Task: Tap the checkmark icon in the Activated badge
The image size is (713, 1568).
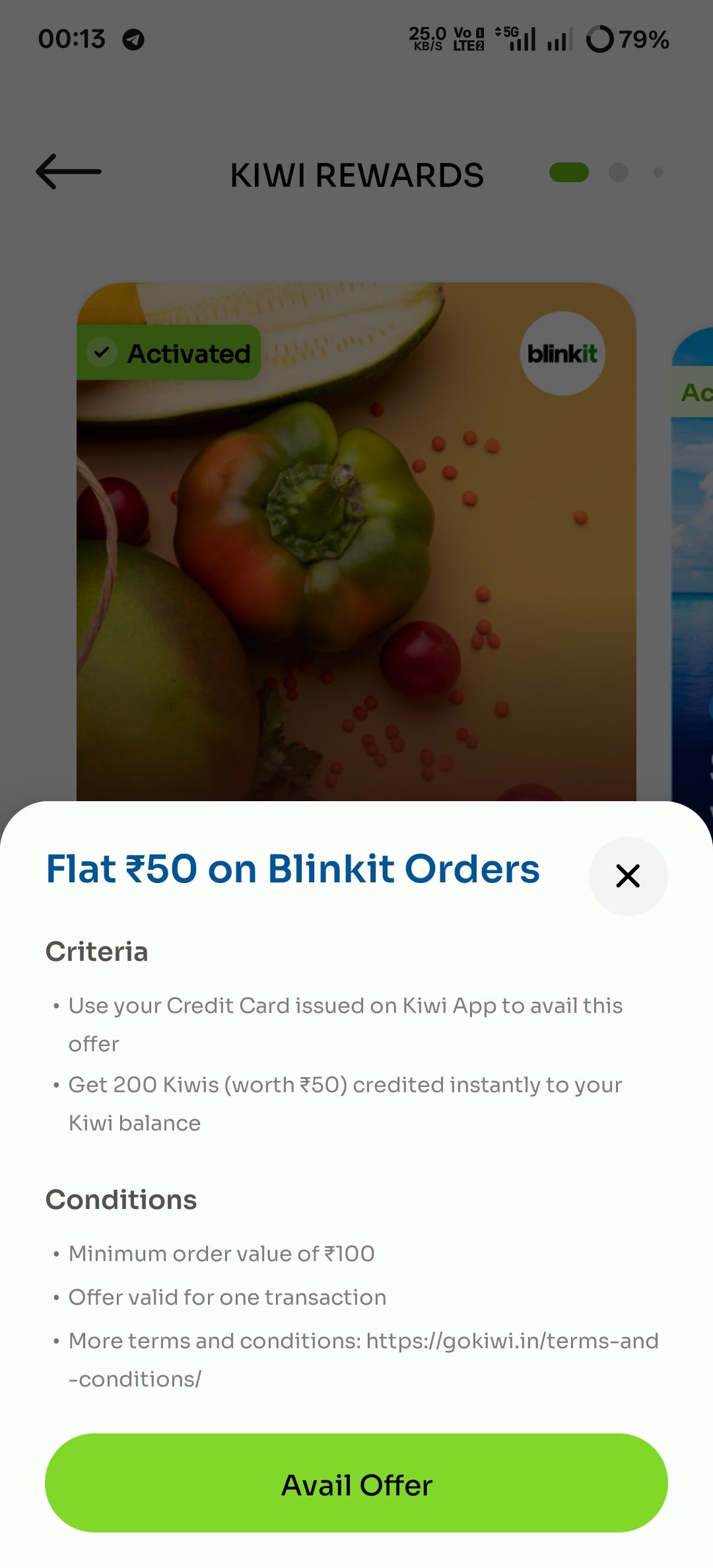Action: coord(102,352)
